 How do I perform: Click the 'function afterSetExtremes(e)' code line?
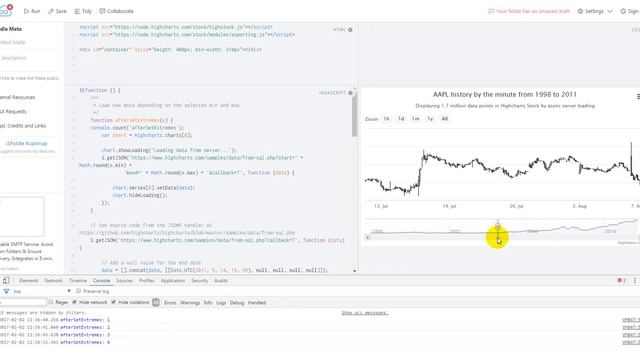[131, 120]
